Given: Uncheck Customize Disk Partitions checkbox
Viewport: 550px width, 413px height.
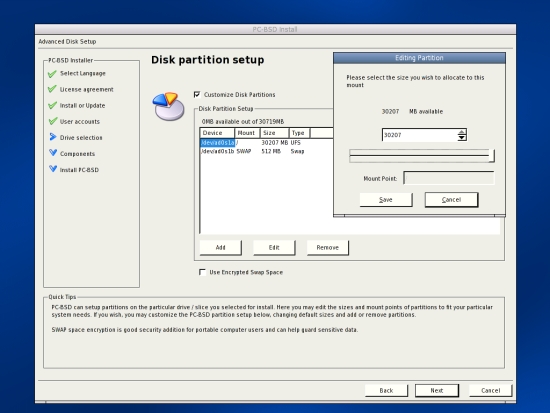Looking at the screenshot, I should pos(197,94).
